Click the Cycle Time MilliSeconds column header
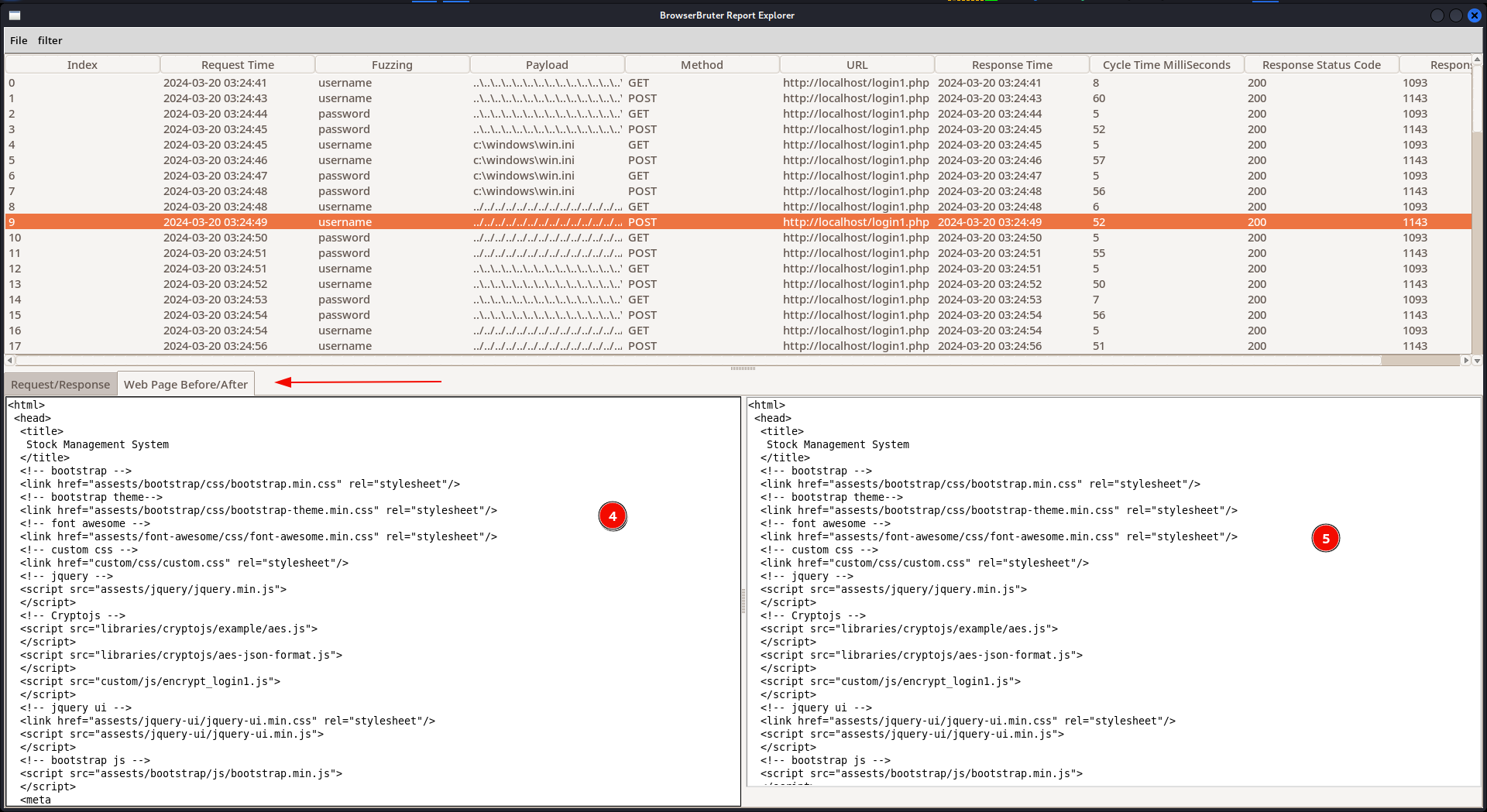 pos(1166,65)
